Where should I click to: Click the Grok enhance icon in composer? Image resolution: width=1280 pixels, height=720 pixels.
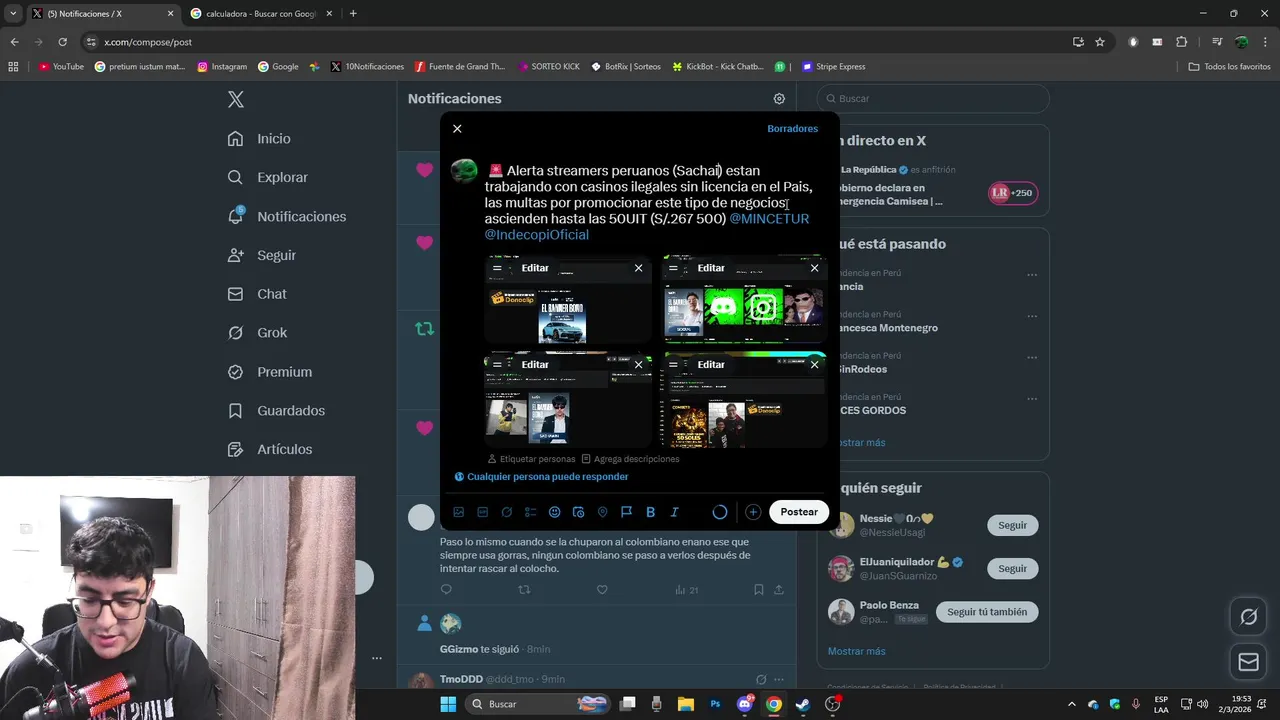[507, 512]
